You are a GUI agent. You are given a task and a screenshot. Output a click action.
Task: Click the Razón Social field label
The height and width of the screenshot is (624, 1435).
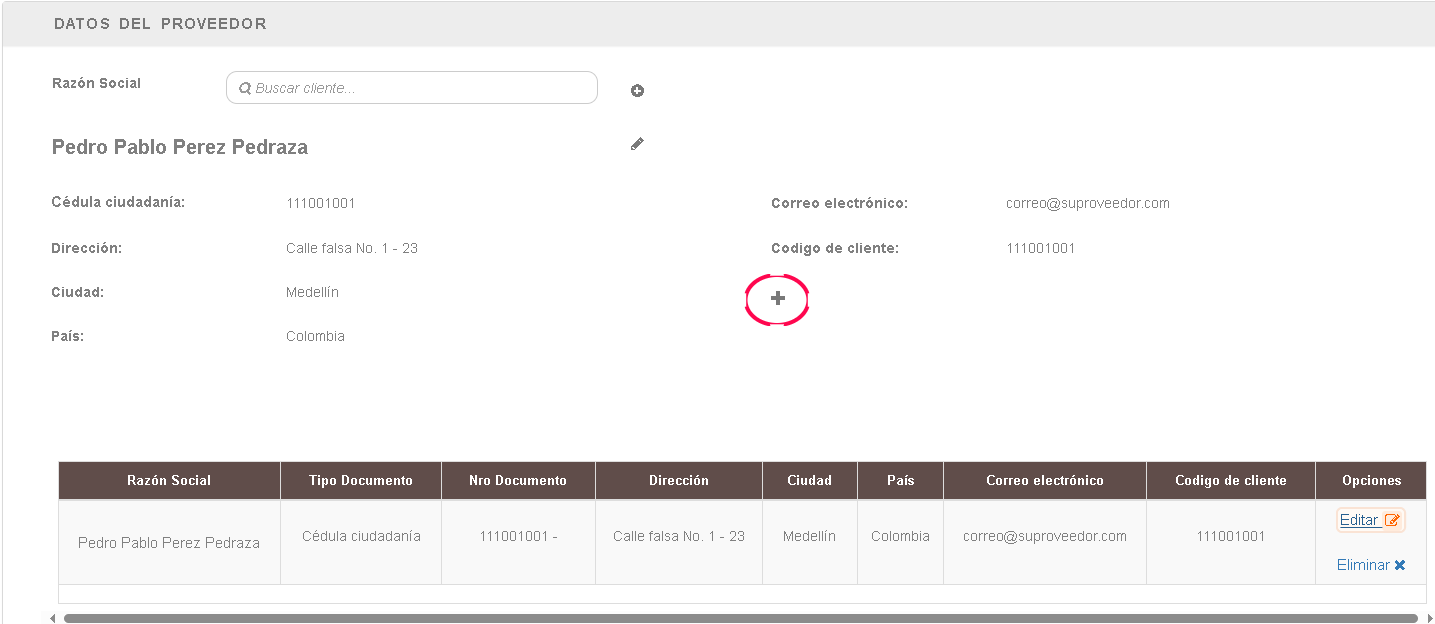click(97, 83)
